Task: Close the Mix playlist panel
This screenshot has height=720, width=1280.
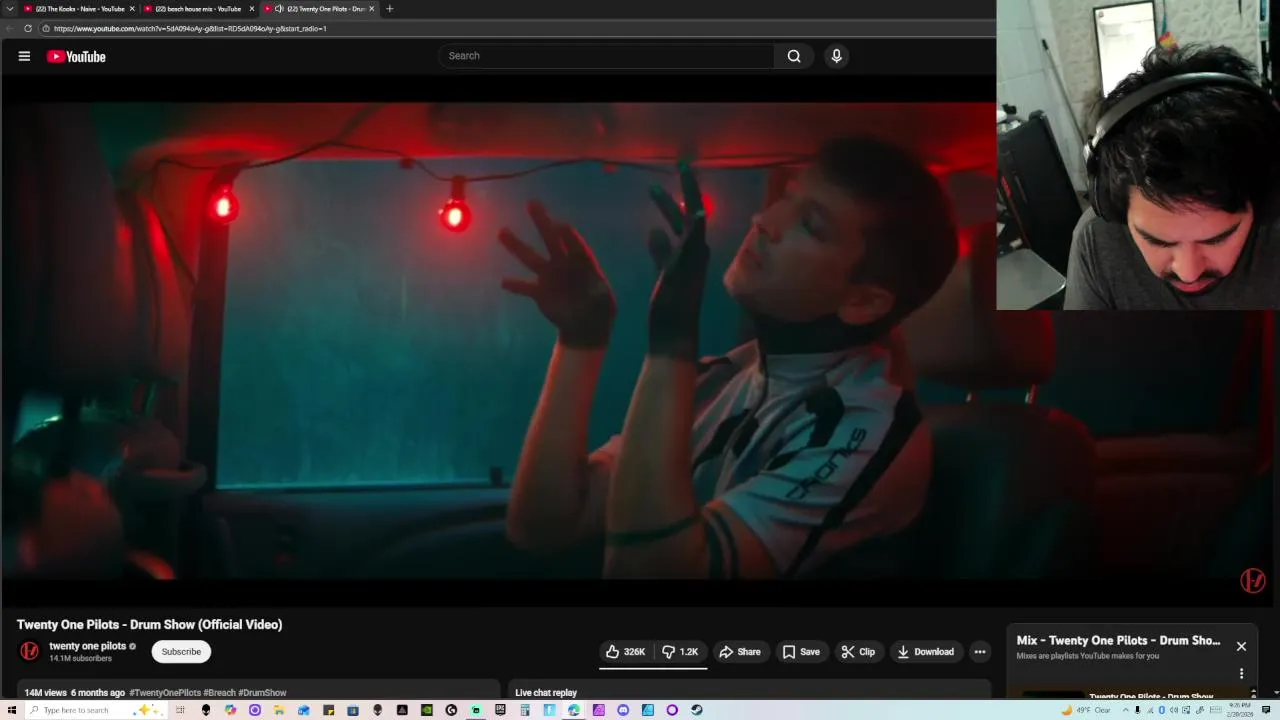Action: 1241,646
